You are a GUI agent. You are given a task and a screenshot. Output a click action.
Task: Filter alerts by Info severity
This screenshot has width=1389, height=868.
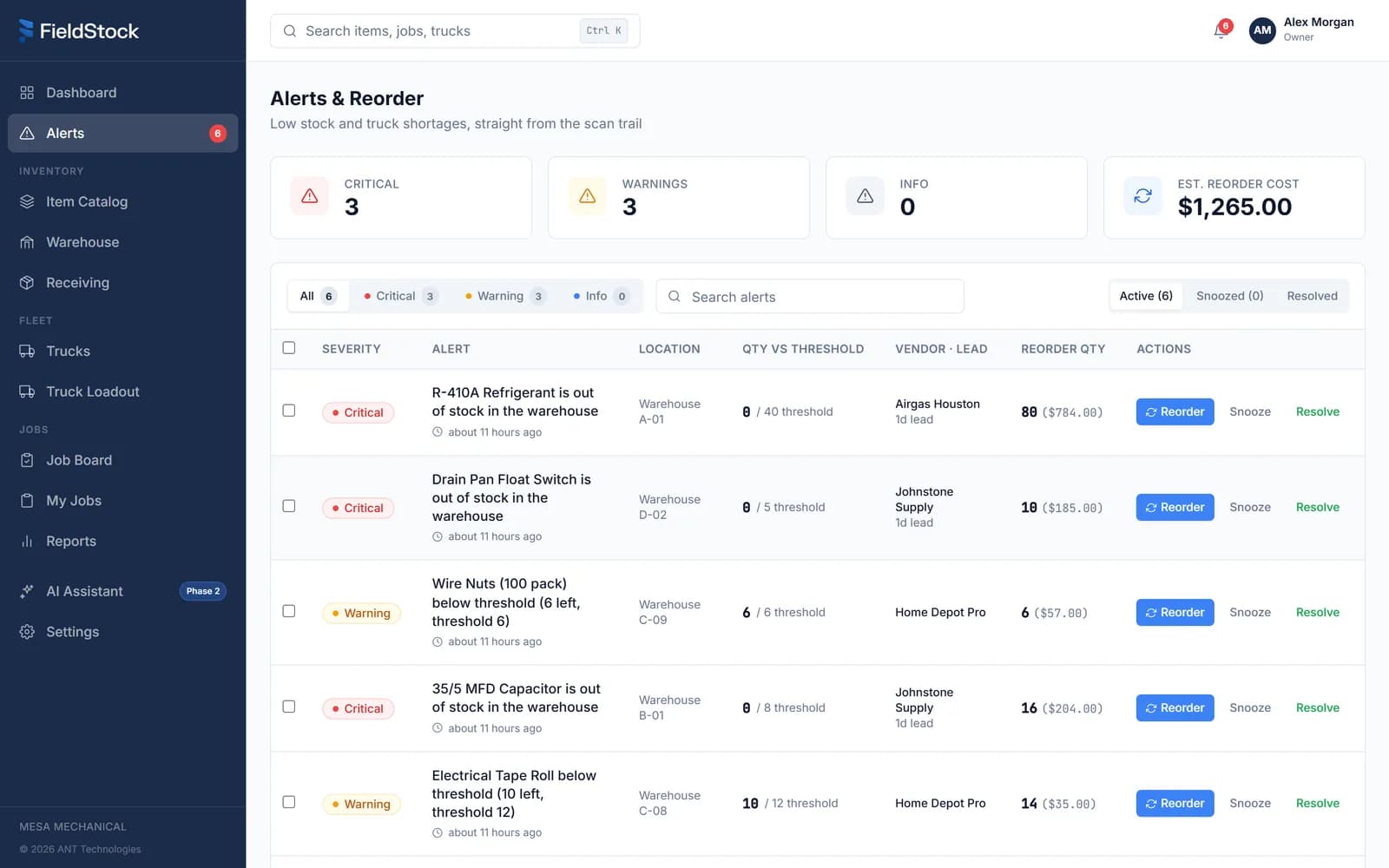coord(600,296)
